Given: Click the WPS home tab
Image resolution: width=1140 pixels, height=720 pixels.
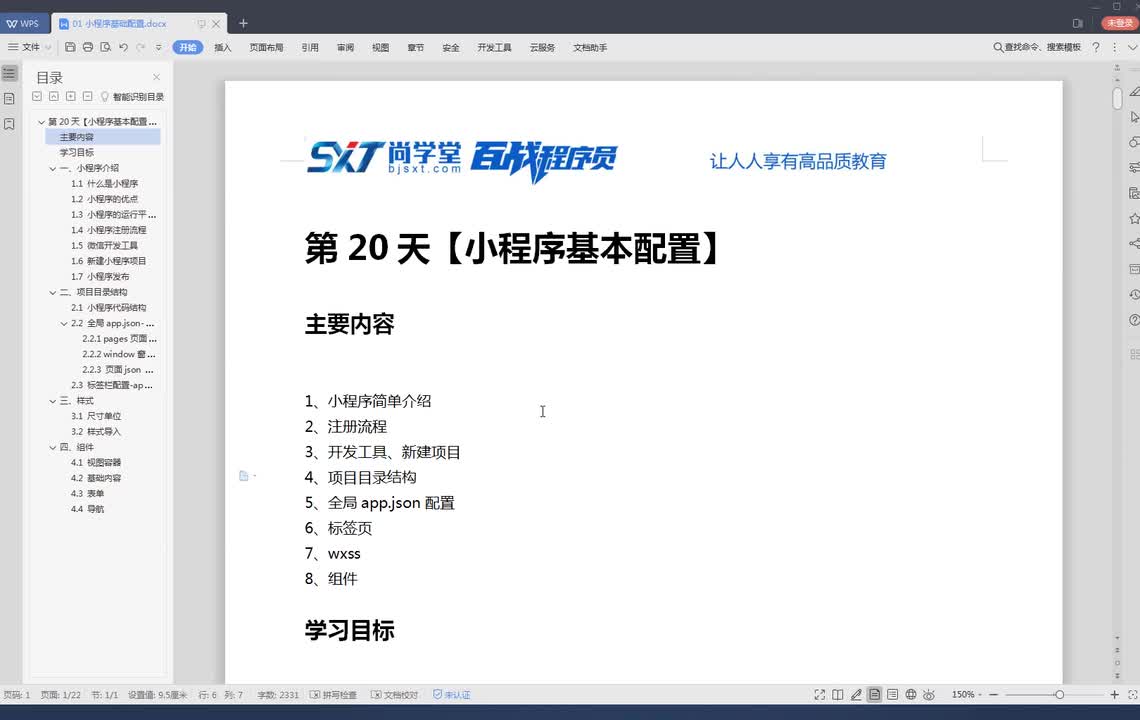Looking at the screenshot, I should pyautogui.click(x=23, y=23).
